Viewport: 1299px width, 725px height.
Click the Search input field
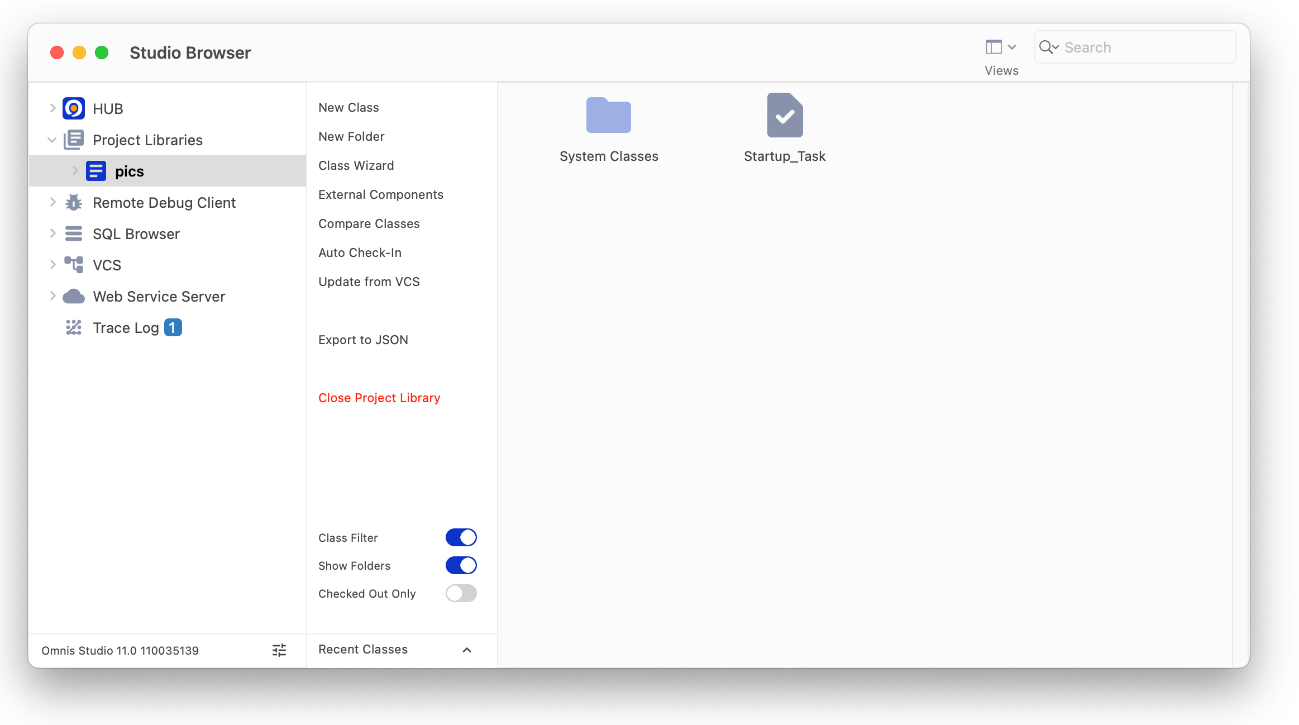1135,47
